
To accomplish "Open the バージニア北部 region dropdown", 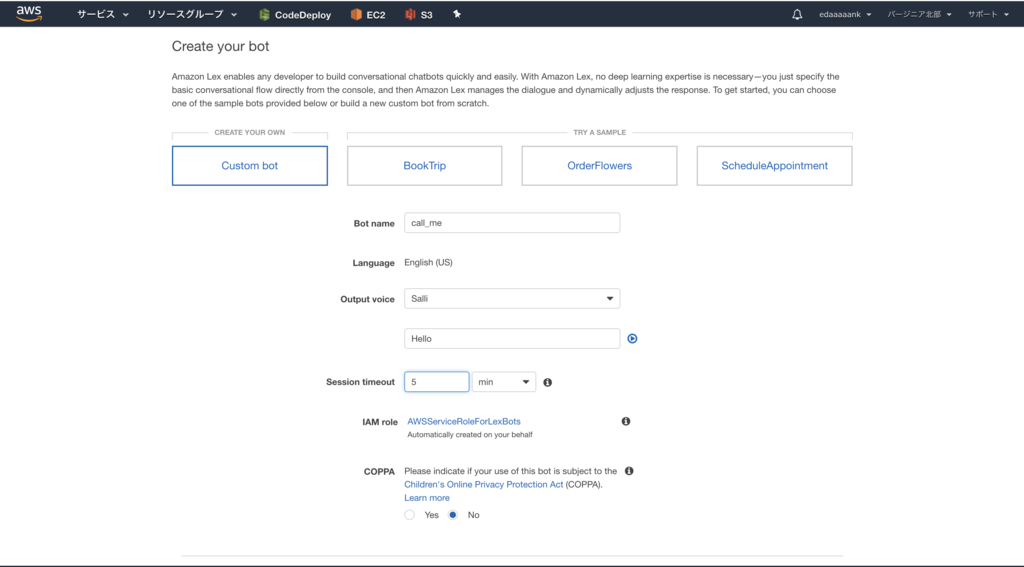I will [919, 14].
